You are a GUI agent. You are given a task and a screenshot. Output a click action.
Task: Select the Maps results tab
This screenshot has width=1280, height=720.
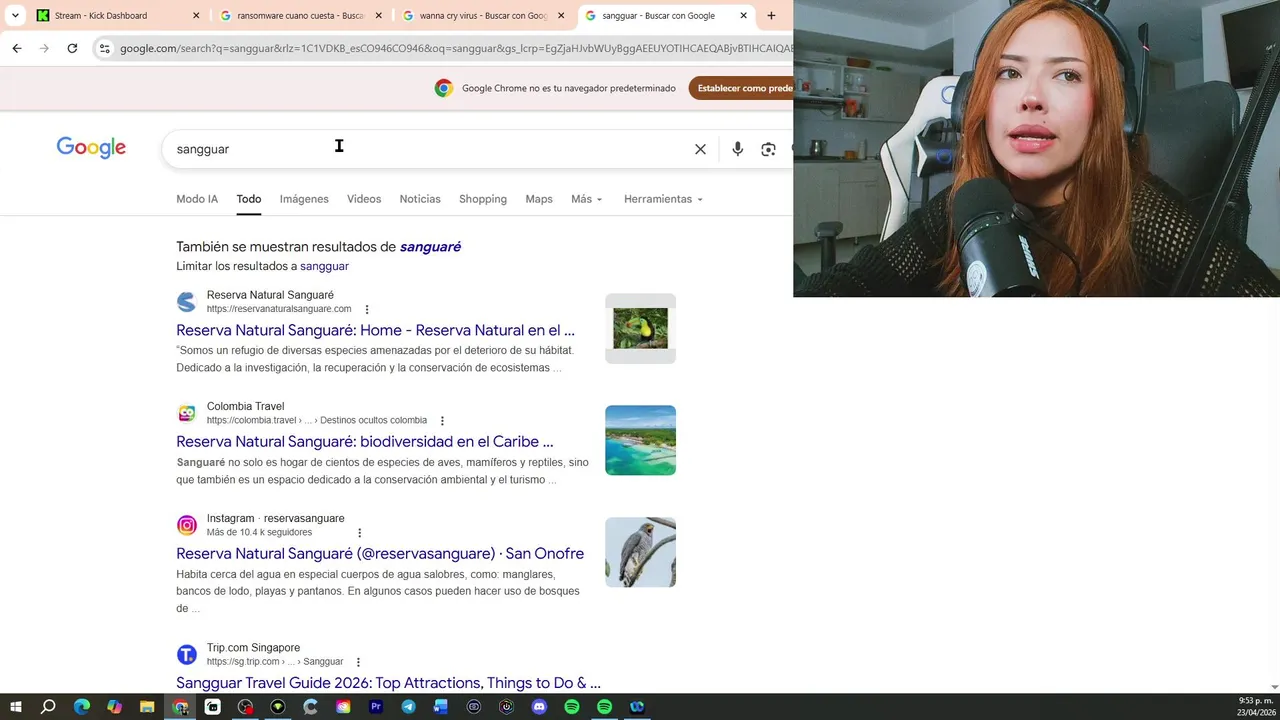tap(539, 199)
